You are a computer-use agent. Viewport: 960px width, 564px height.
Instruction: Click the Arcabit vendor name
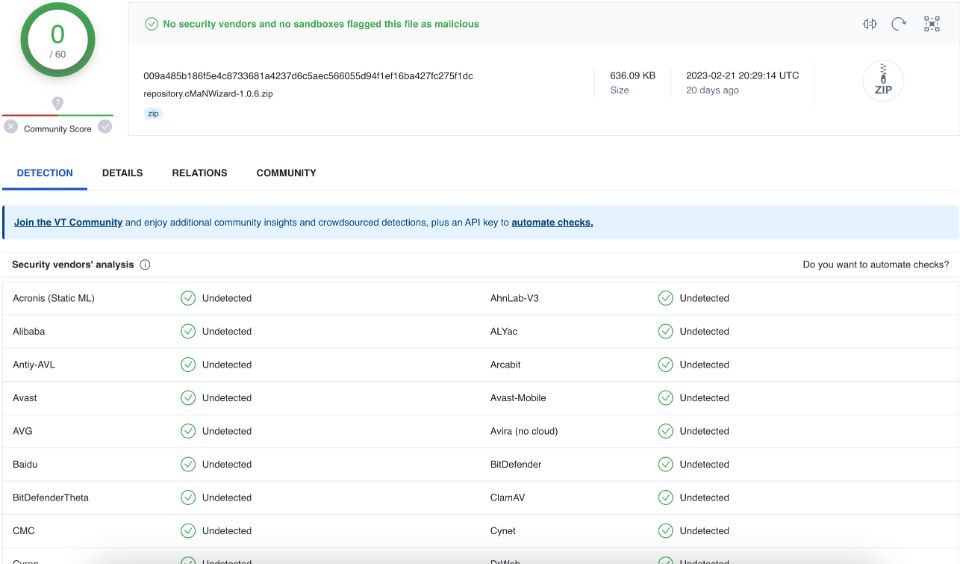point(505,364)
